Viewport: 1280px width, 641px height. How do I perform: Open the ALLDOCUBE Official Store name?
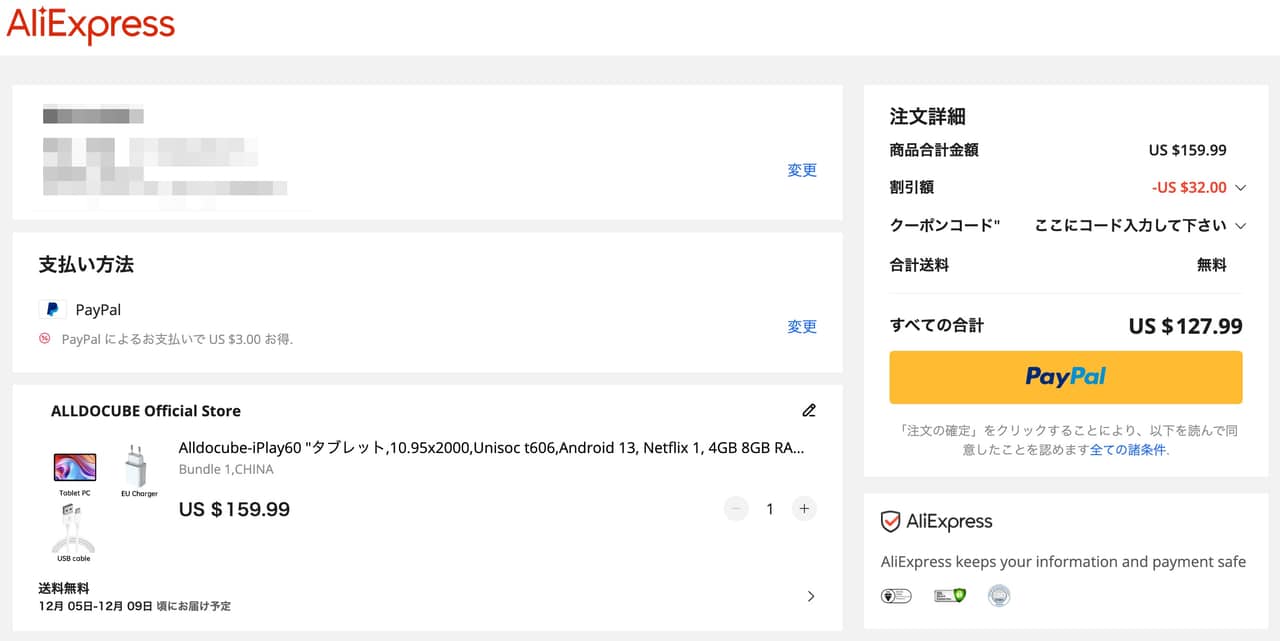[146, 411]
